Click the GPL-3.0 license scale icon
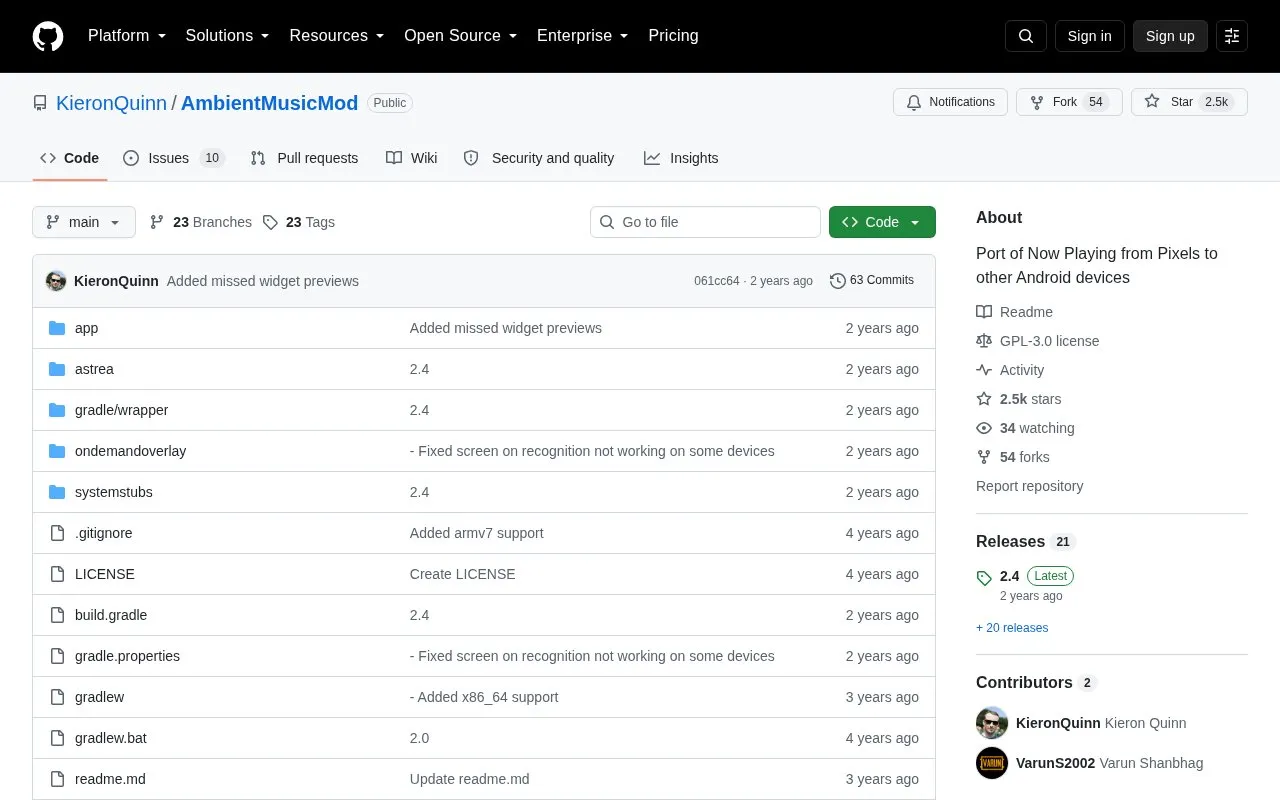This screenshot has height=800, width=1280. pyautogui.click(x=984, y=341)
